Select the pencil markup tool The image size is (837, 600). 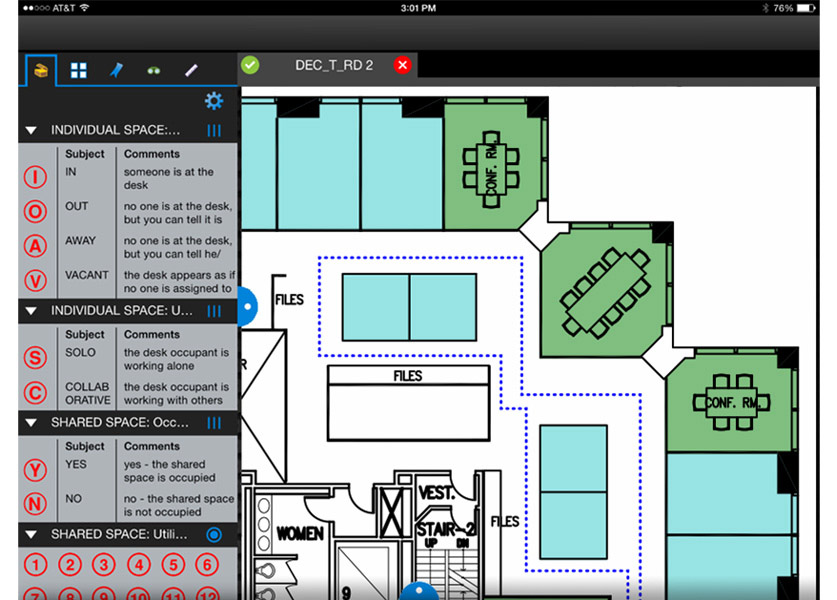(191, 70)
